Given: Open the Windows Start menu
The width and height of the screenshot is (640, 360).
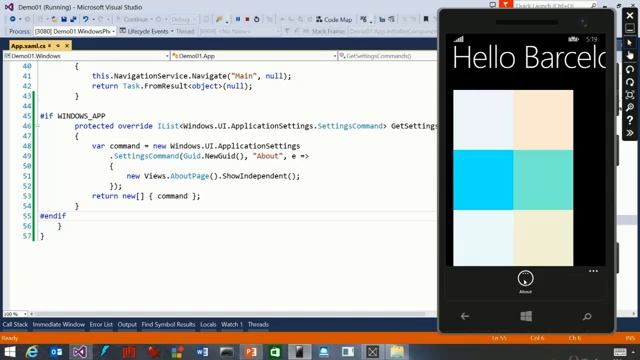Looking at the screenshot, I should [x=9, y=352].
